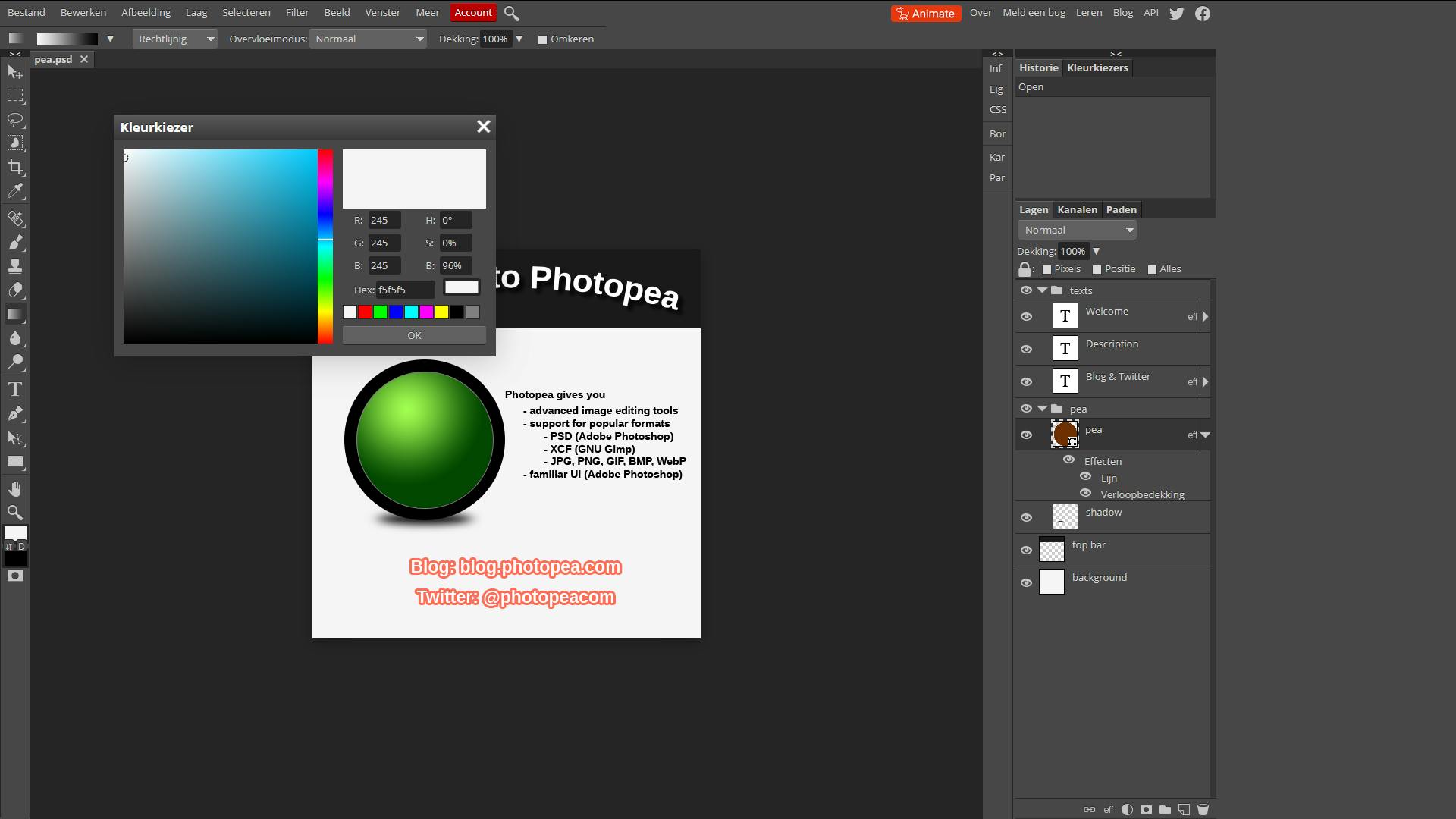Collapse the texts folder group
The height and width of the screenshot is (819, 1456).
1042,290
